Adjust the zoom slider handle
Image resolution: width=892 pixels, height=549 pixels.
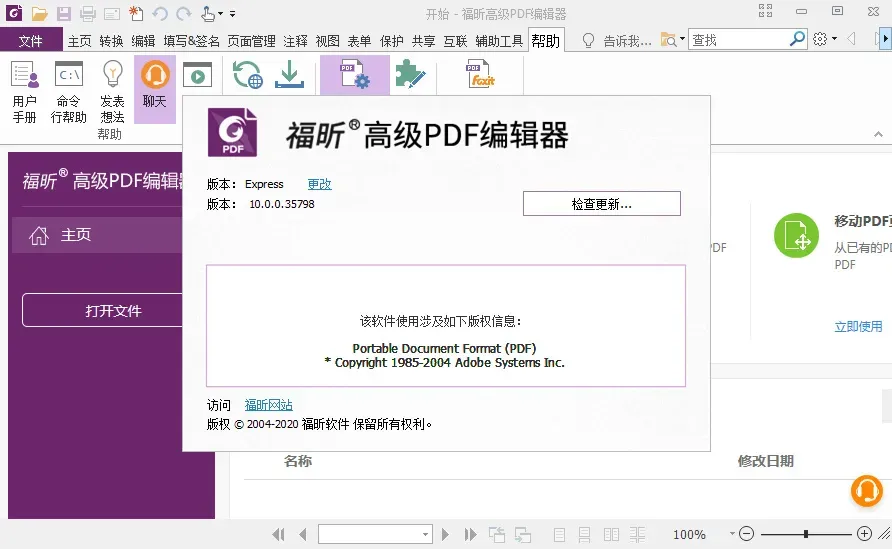tap(806, 534)
